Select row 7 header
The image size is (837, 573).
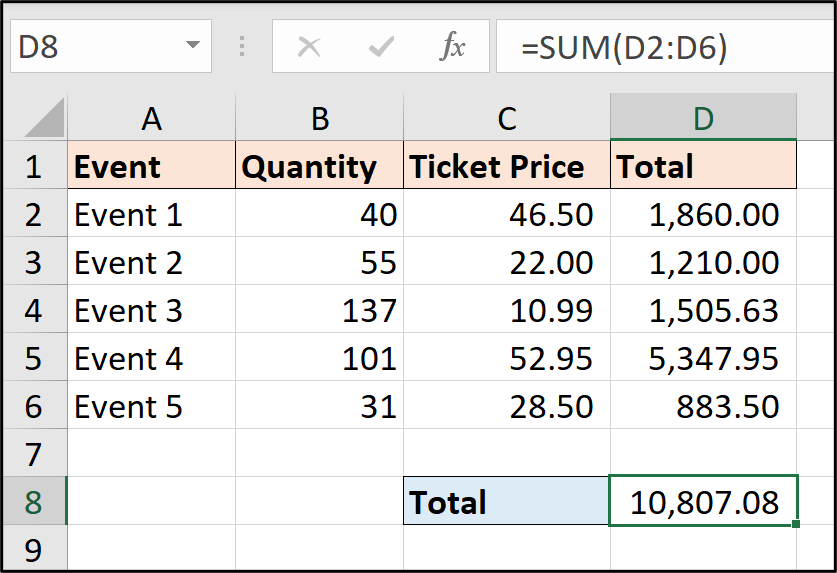click(34, 453)
